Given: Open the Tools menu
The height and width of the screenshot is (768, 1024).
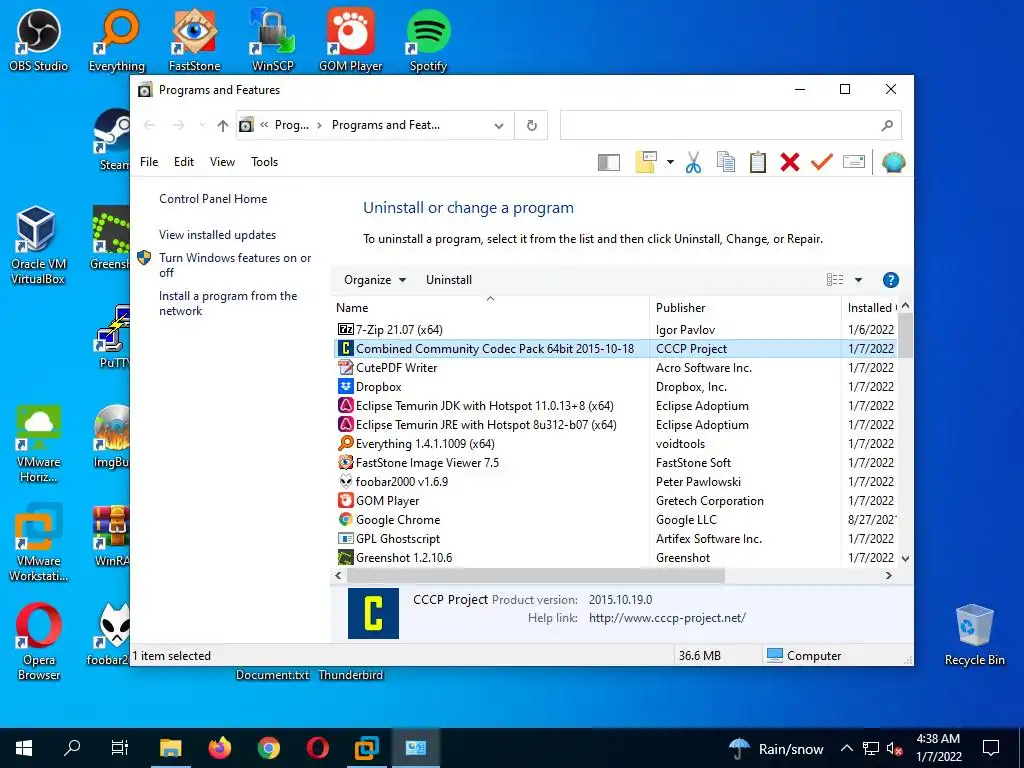Looking at the screenshot, I should (264, 161).
